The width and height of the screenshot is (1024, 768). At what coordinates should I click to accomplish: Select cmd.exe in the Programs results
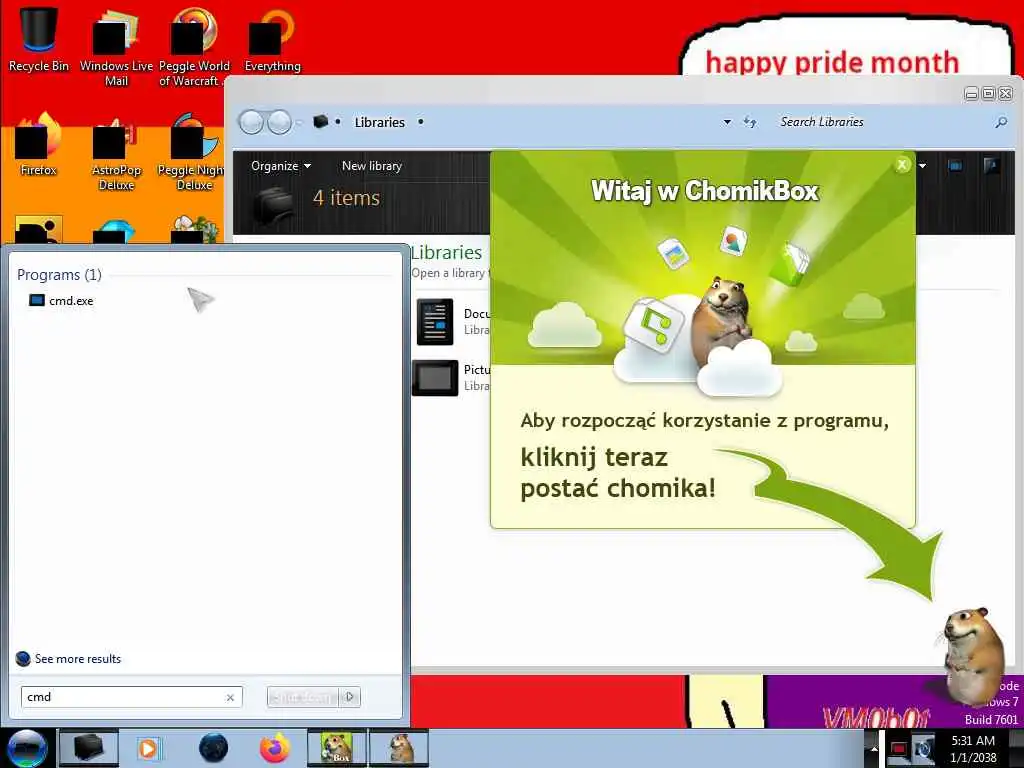71,301
